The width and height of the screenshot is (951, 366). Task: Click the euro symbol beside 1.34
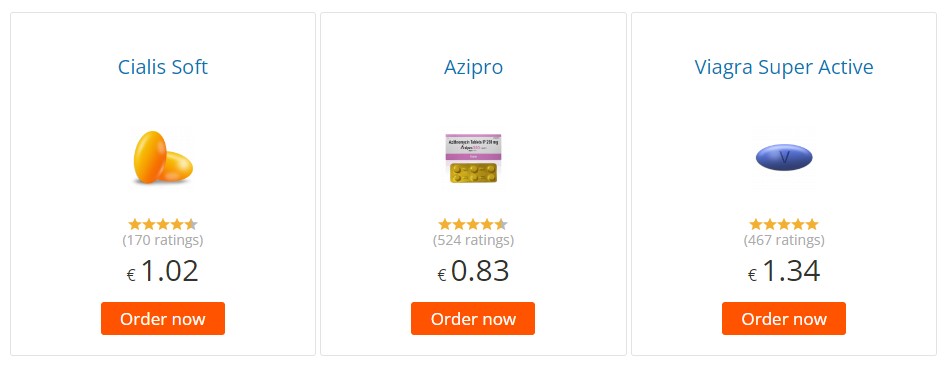point(752,276)
